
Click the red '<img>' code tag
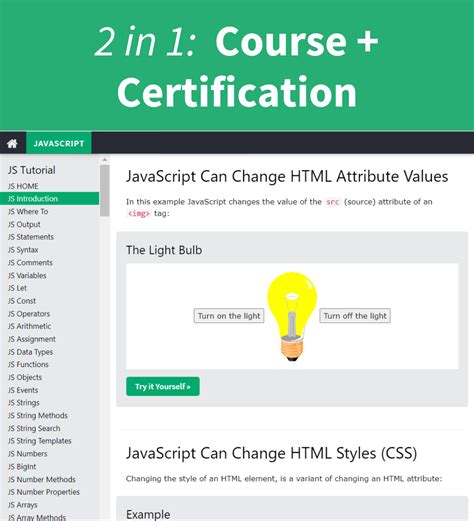point(139,214)
